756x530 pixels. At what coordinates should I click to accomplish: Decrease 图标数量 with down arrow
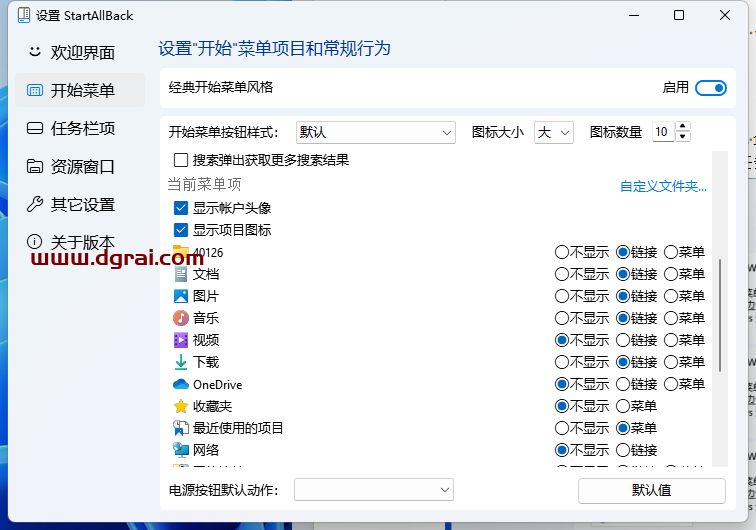(x=682, y=136)
